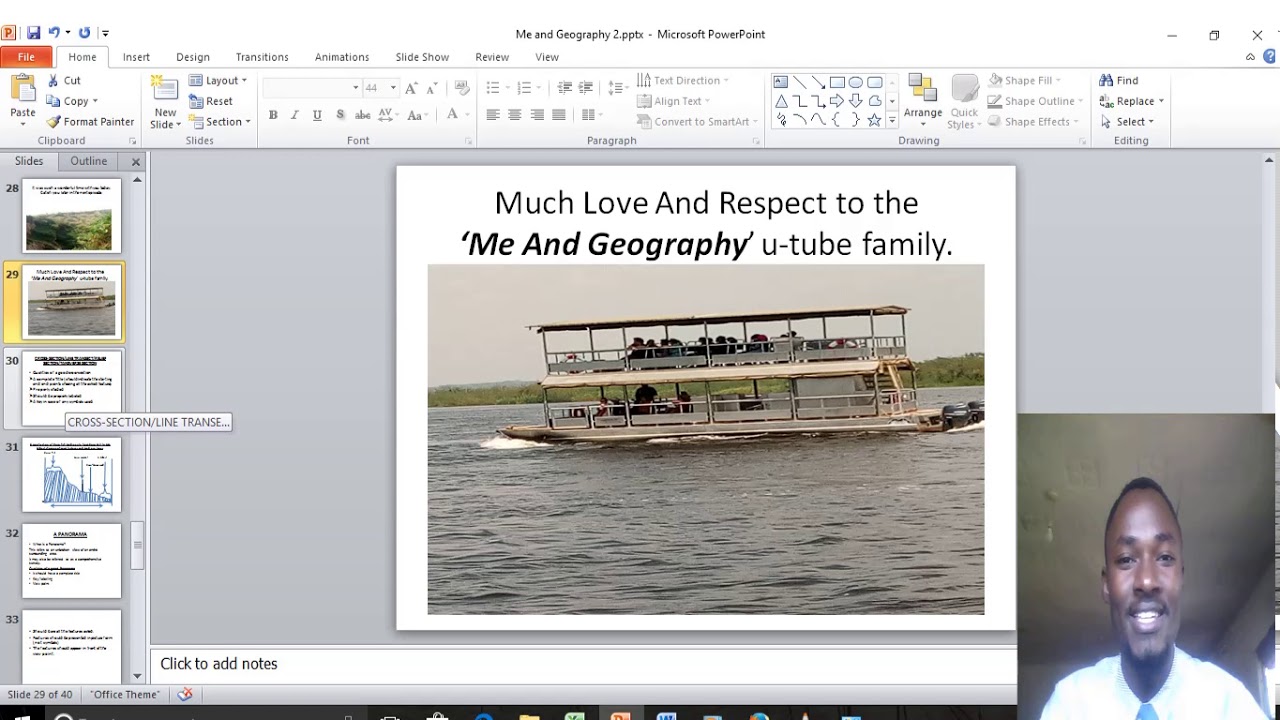Click the Increase Font Size button
Image resolution: width=1280 pixels, height=720 pixels.
[411, 88]
